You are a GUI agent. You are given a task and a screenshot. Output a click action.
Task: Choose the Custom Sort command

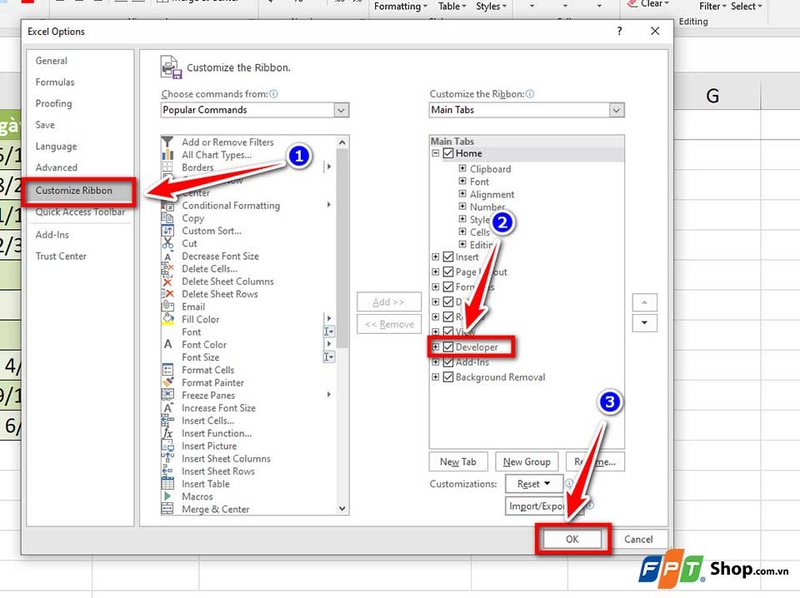(213, 231)
